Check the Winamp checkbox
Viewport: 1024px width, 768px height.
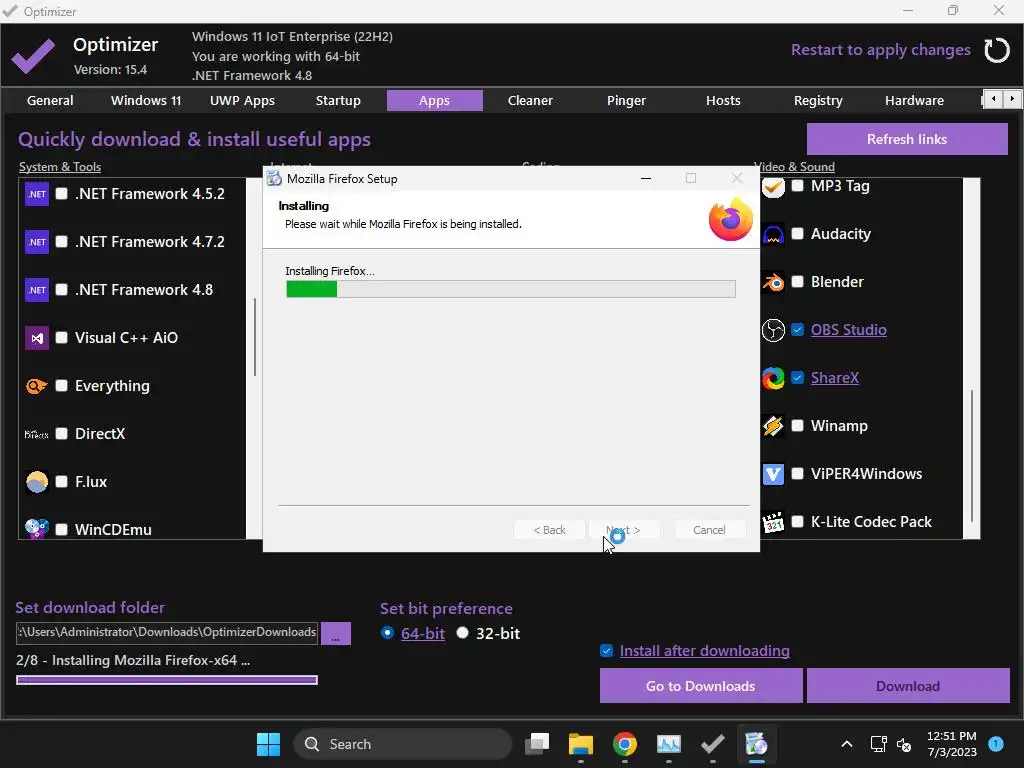[x=797, y=426]
